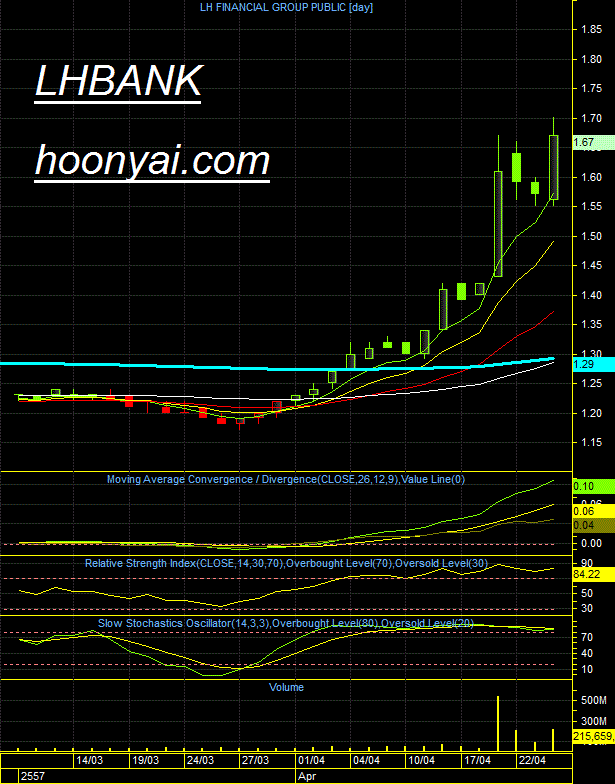Click the yellow 0.06 MACD signal value tag

[594, 511]
